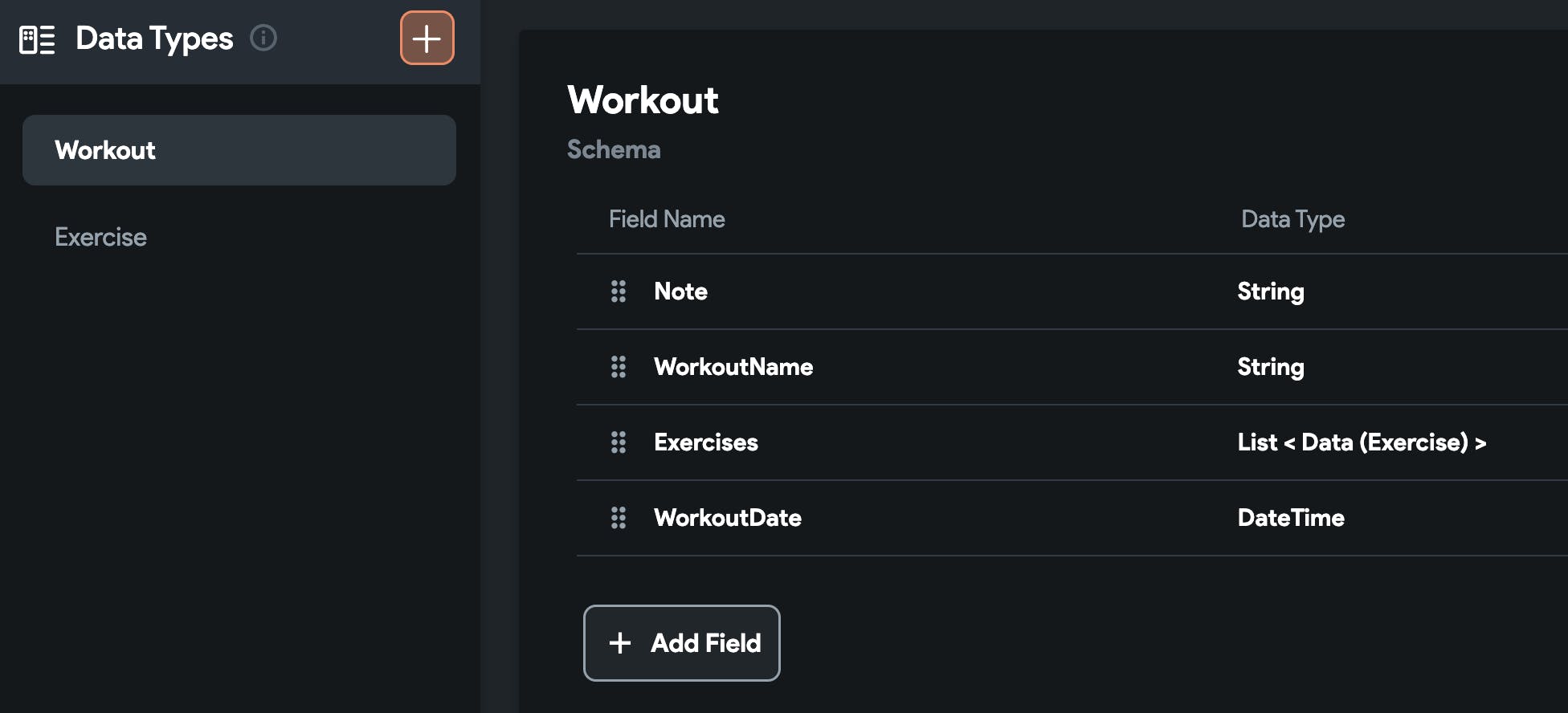This screenshot has height=713, width=1568.
Task: Click the Exercises field name
Action: pyautogui.click(x=705, y=442)
